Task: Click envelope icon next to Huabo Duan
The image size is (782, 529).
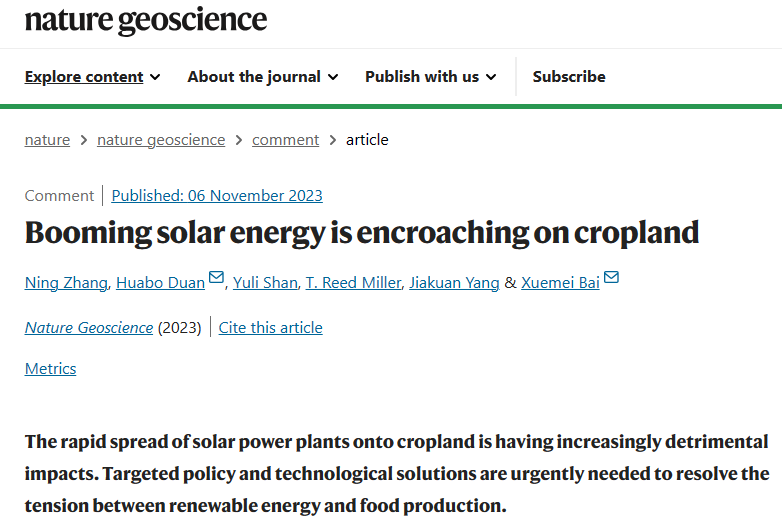Action: coord(216,278)
